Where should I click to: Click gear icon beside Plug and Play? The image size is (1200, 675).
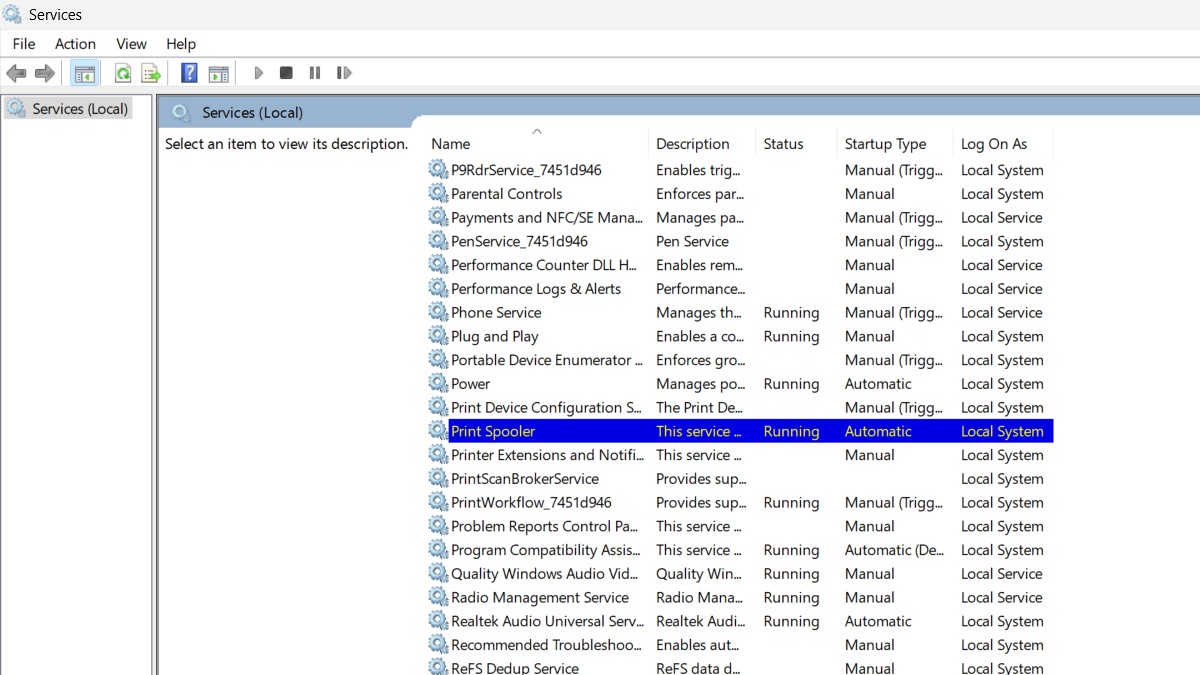[438, 335]
